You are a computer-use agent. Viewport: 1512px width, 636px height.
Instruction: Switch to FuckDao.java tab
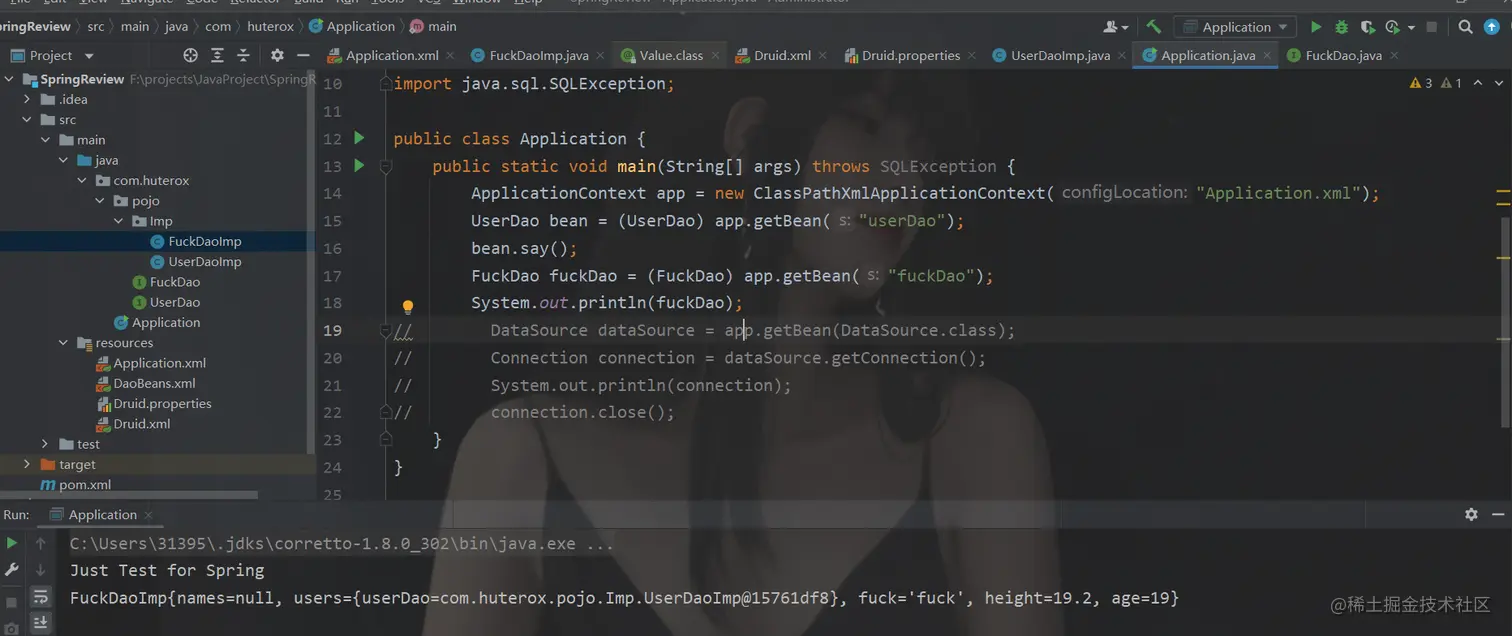1343,55
